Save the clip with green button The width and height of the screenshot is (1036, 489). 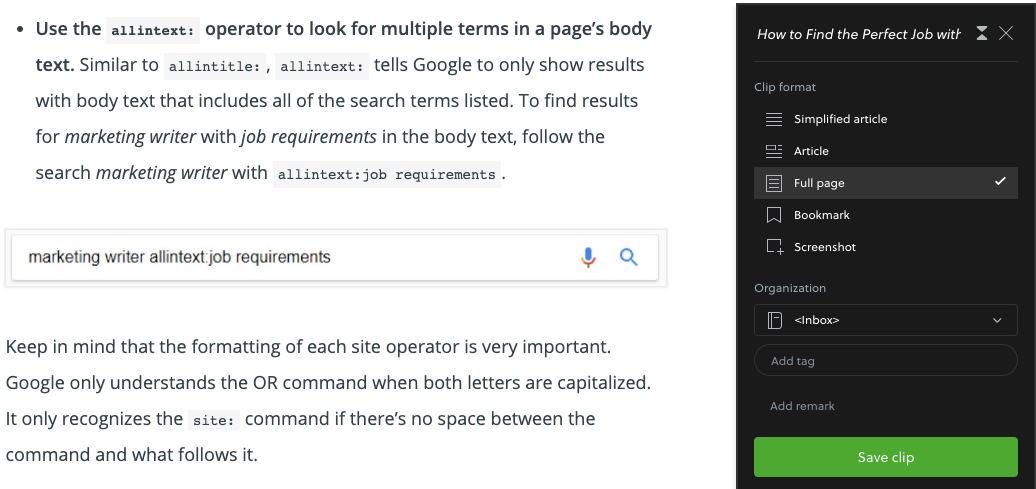[885, 457]
